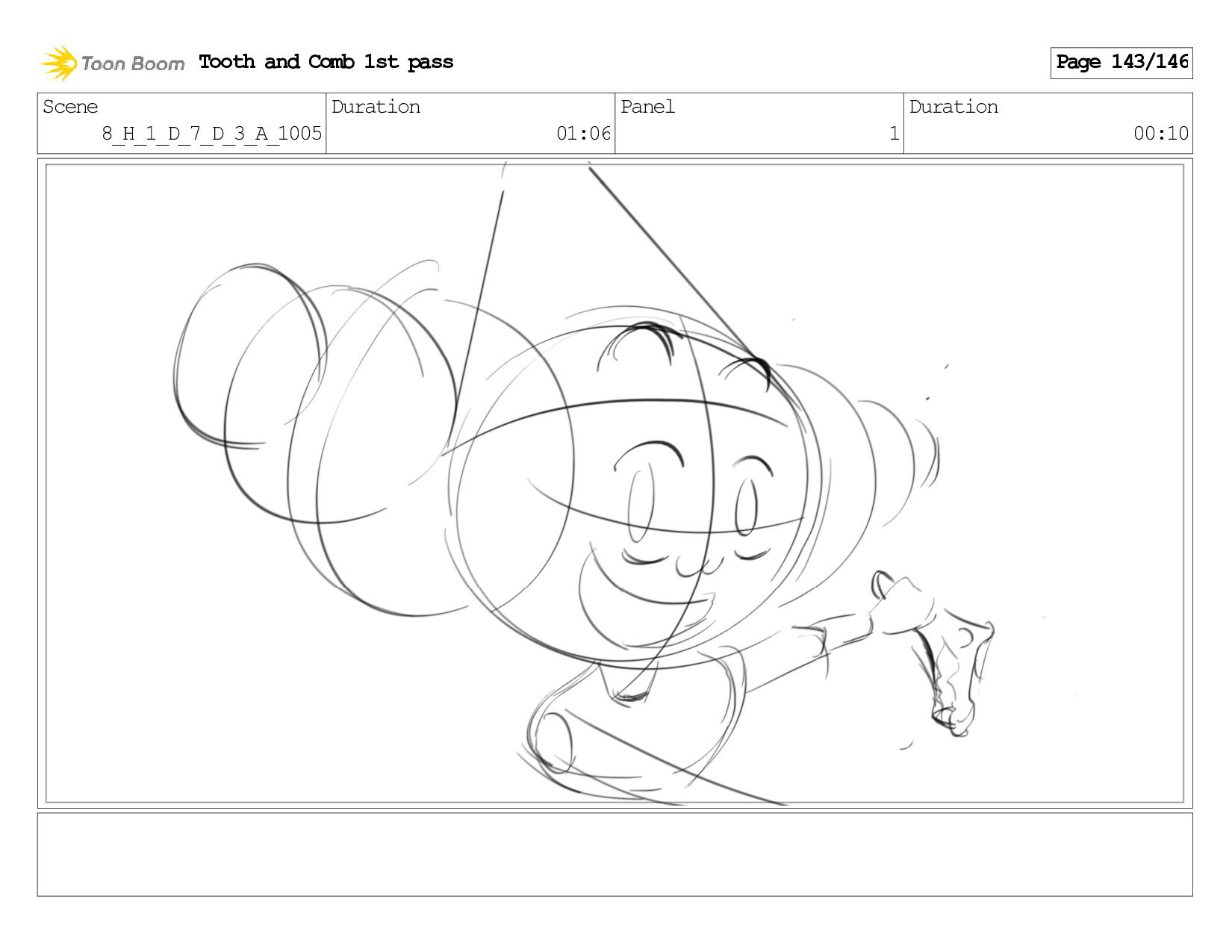Click the panel number '1'

coord(894,134)
